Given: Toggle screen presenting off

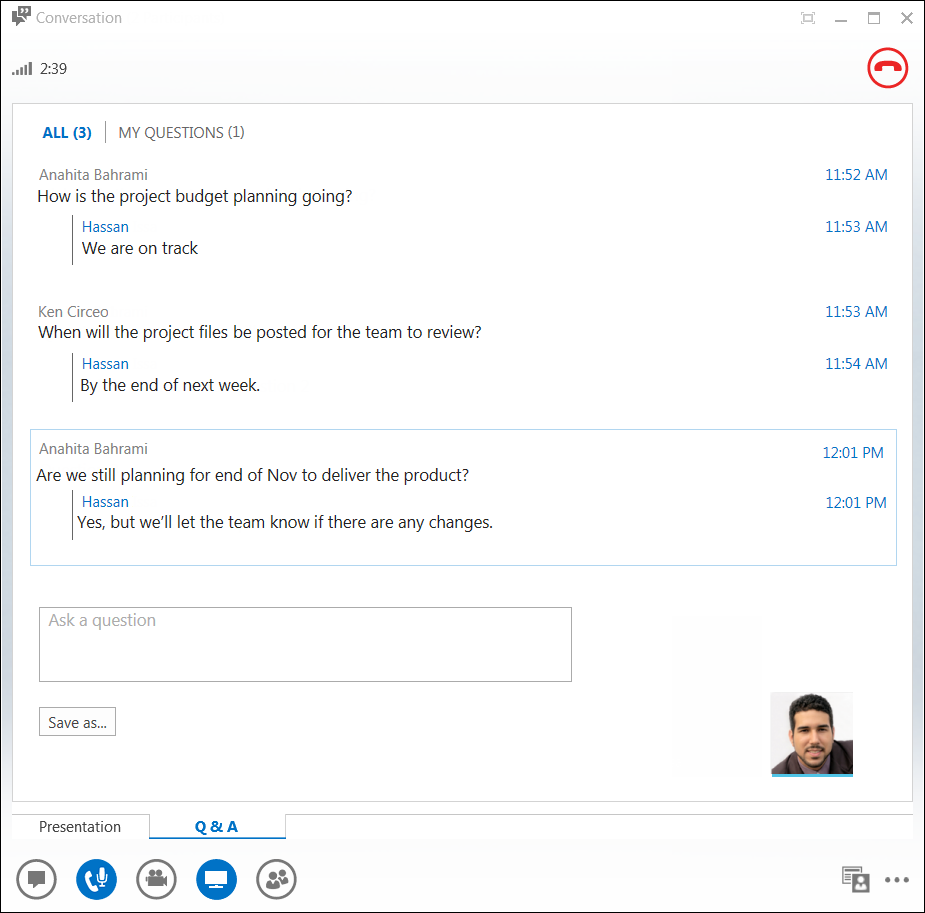Looking at the screenshot, I should 216,879.
